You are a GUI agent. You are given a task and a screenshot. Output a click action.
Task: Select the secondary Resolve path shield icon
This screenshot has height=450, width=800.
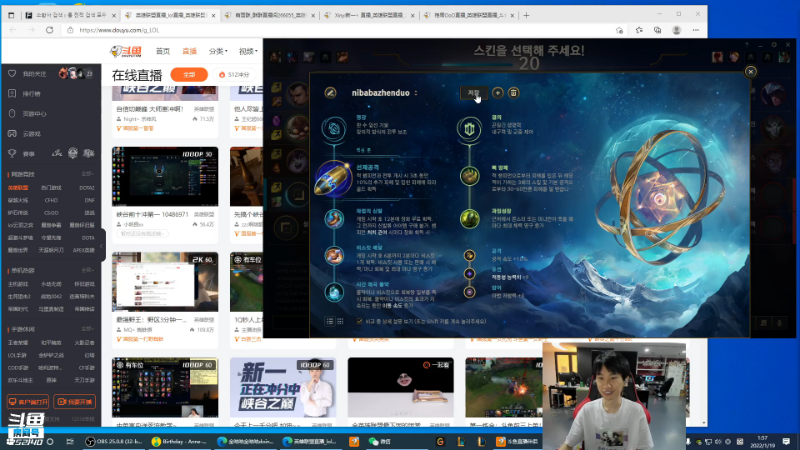pos(469,129)
